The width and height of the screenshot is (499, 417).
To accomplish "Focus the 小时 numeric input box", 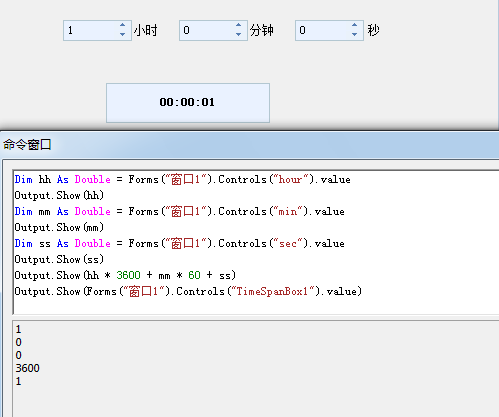I will (91, 30).
